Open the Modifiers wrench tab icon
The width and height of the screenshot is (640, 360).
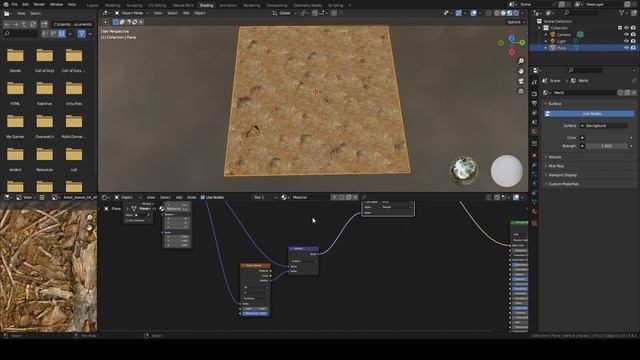pyautogui.click(x=534, y=165)
